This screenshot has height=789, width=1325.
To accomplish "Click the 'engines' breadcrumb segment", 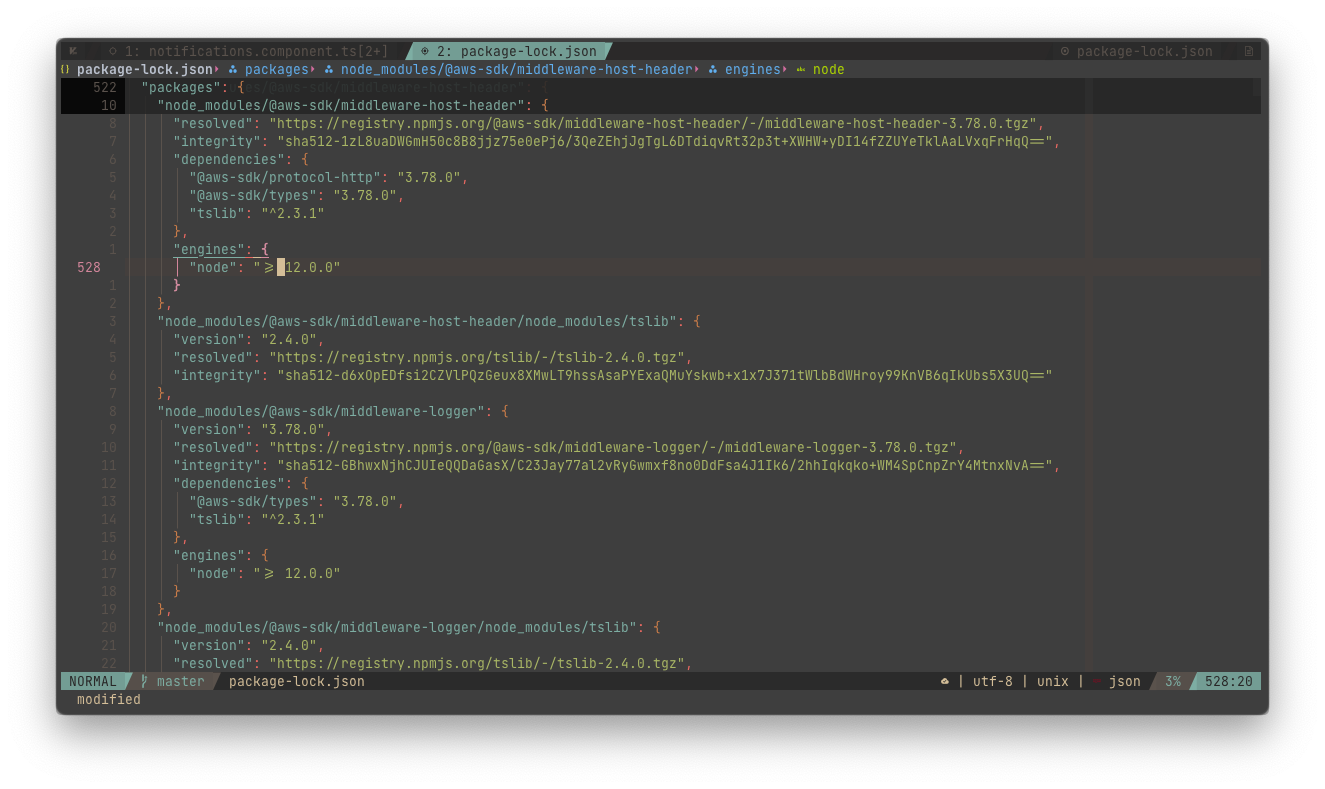I will pos(752,69).
